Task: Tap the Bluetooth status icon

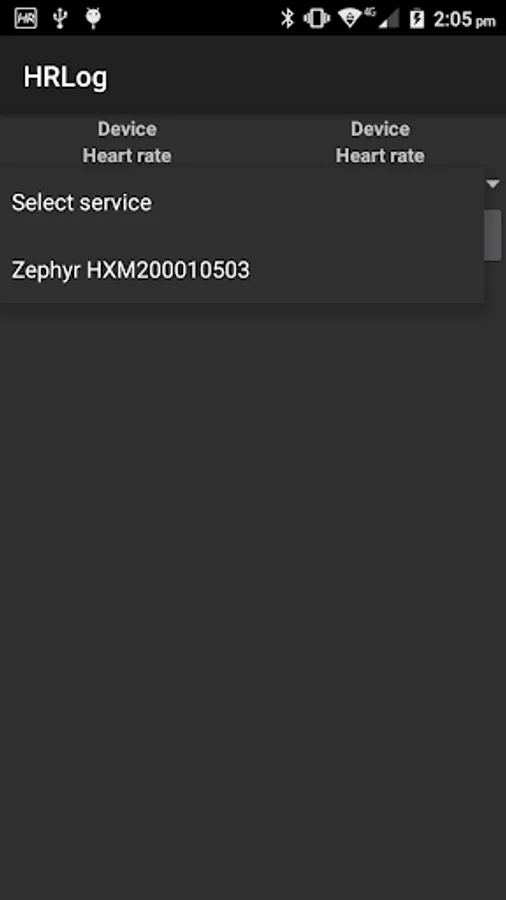Action: [287, 18]
